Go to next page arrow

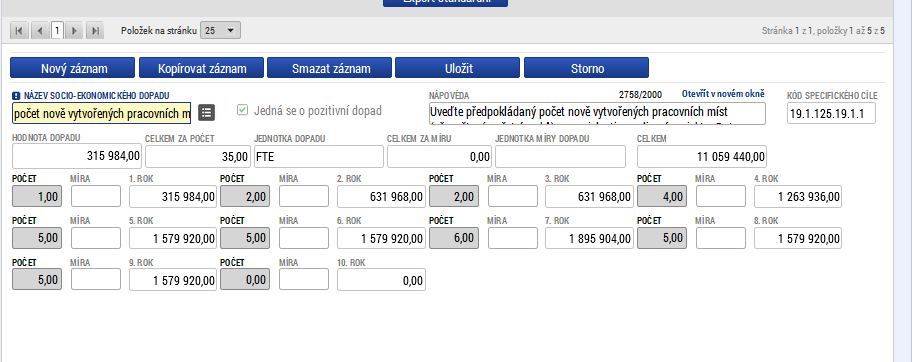pyautogui.click(x=74, y=31)
